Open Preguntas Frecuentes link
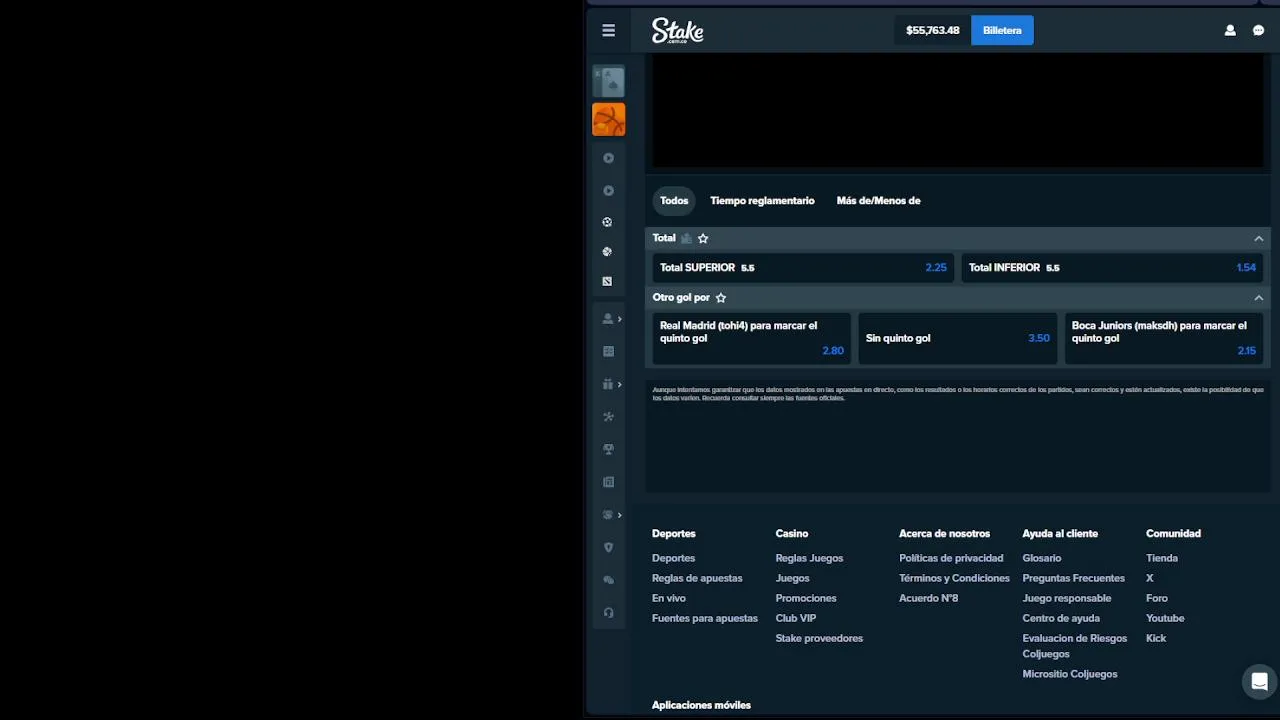 pyautogui.click(x=1073, y=578)
